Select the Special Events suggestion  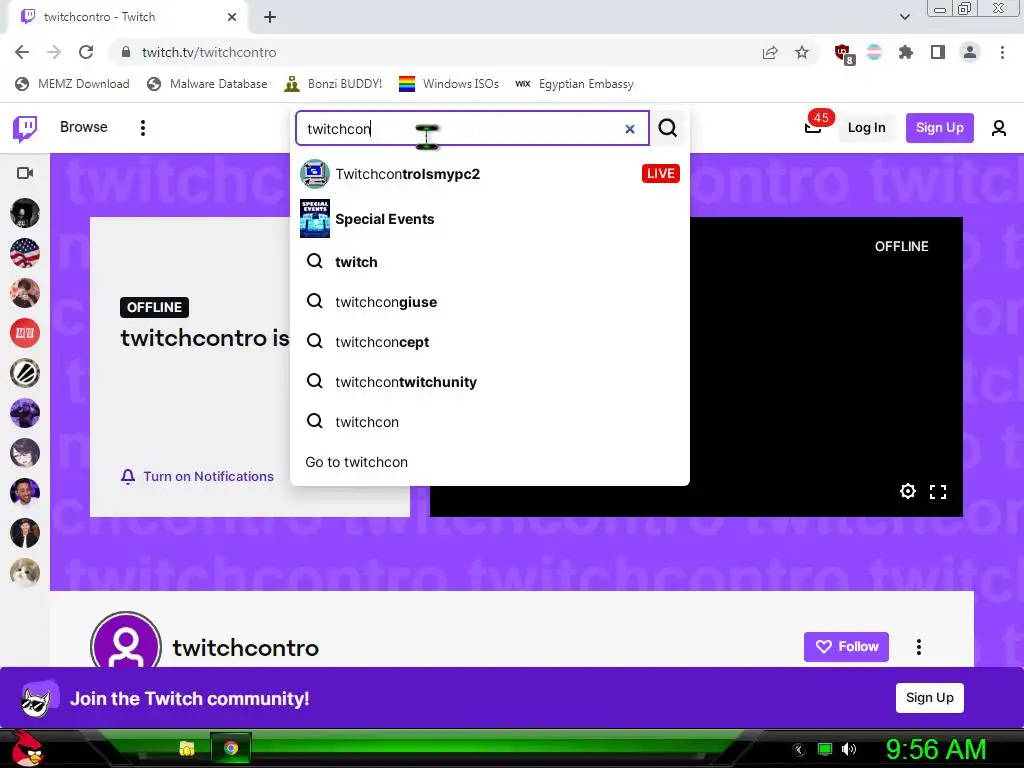pyautogui.click(x=490, y=219)
